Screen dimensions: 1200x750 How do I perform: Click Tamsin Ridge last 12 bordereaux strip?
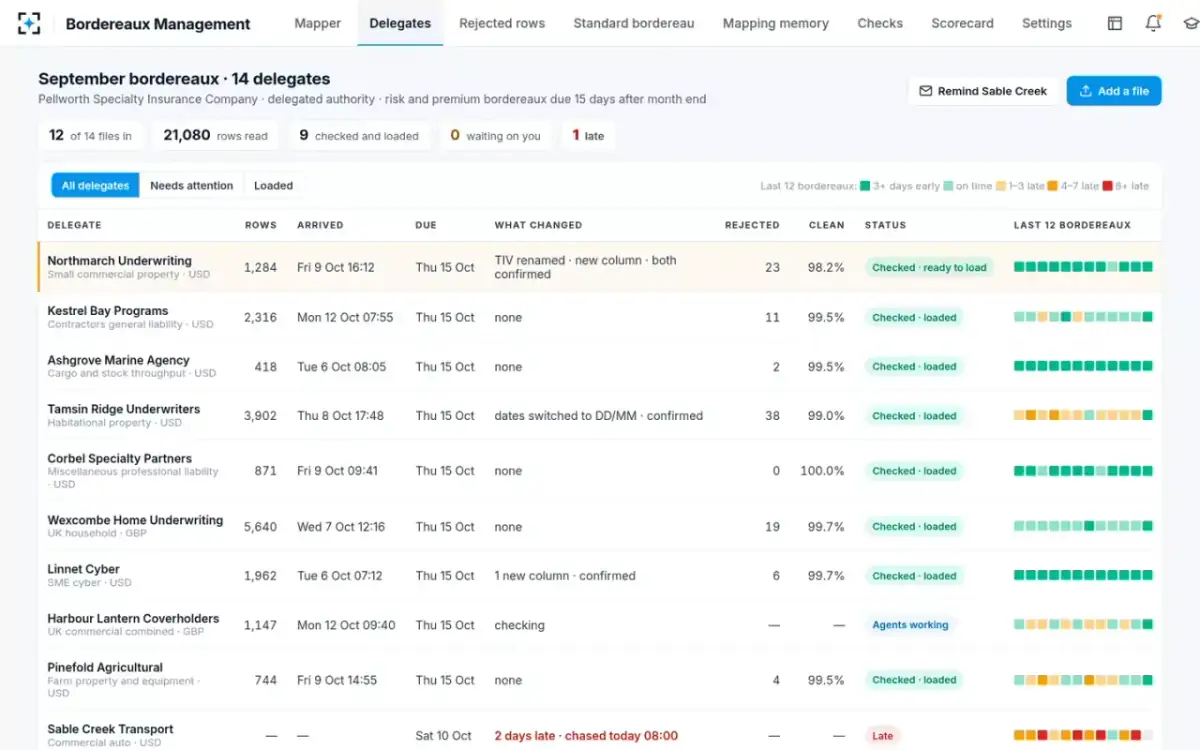1083,415
